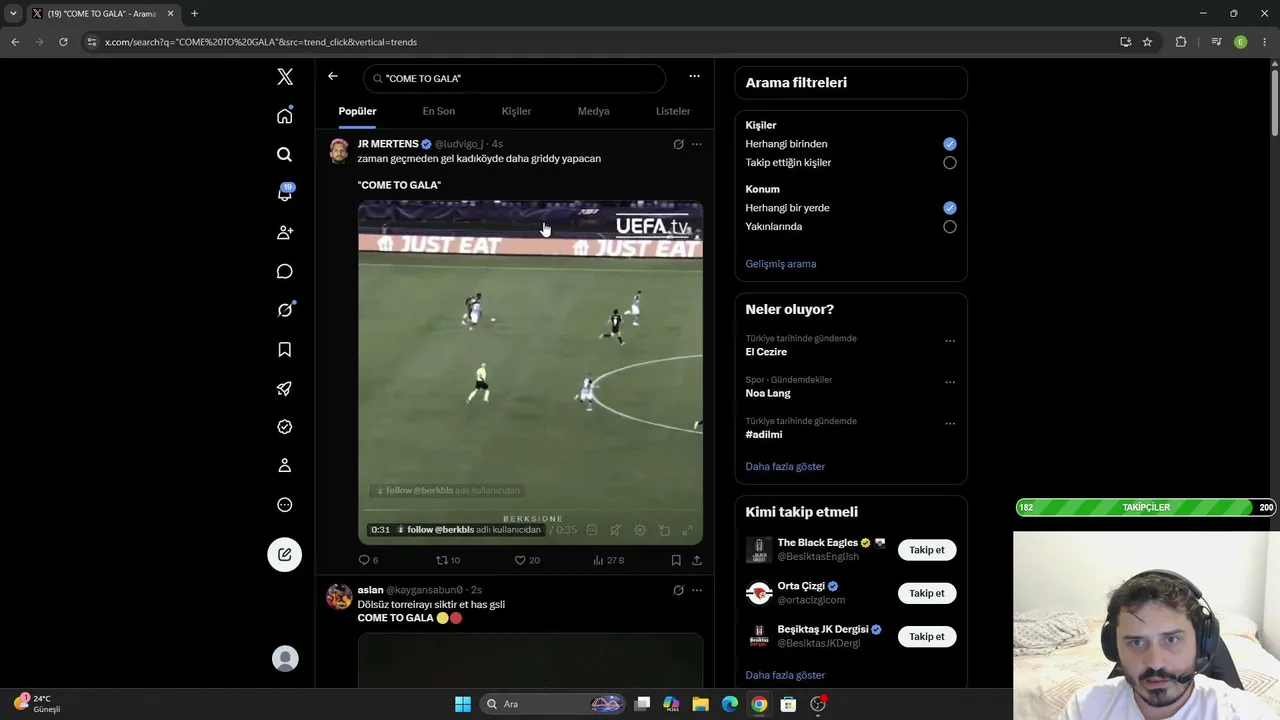The height and width of the screenshot is (720, 1280).
Task: Compose a new post with the round button
Action: click(285, 554)
